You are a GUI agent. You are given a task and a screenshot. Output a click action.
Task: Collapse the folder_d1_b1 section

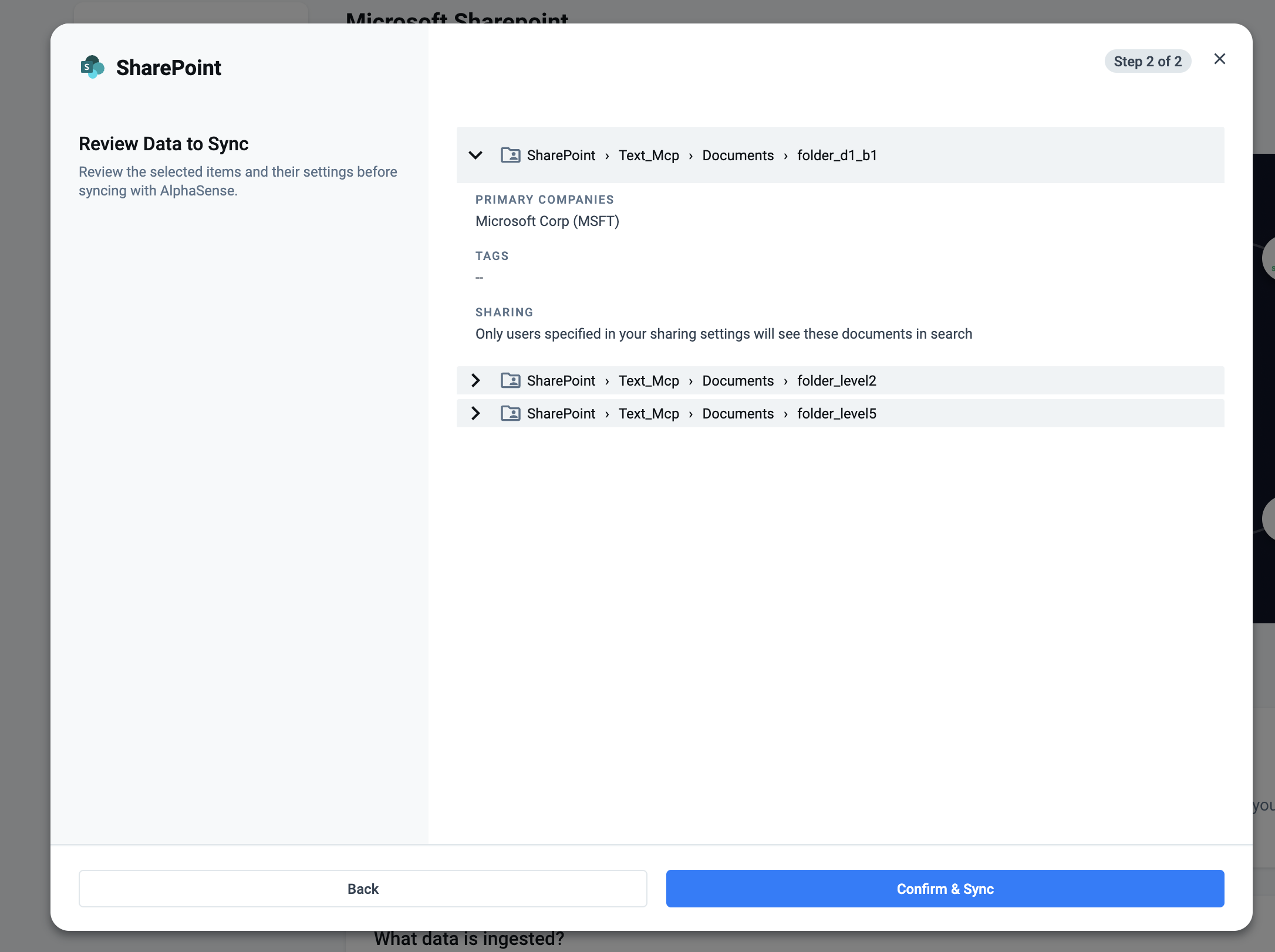coord(475,156)
